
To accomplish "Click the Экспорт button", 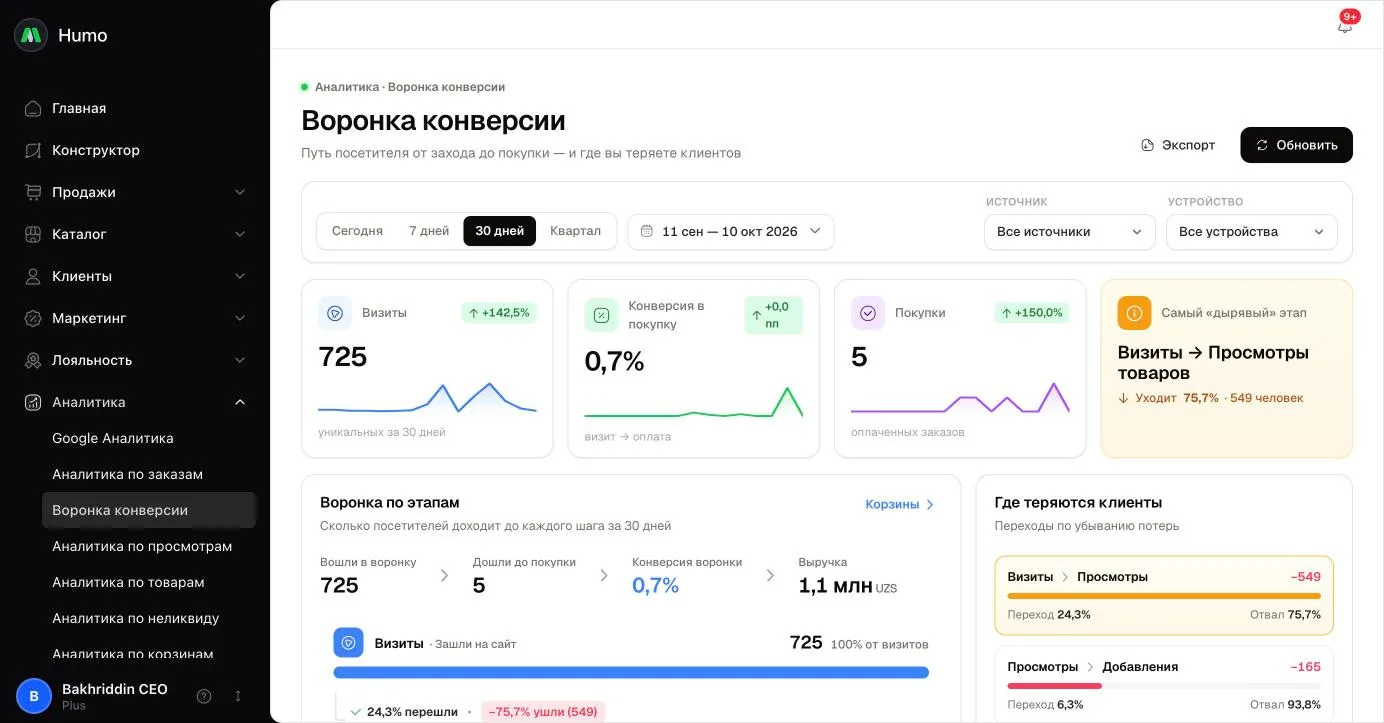I will tap(1178, 145).
